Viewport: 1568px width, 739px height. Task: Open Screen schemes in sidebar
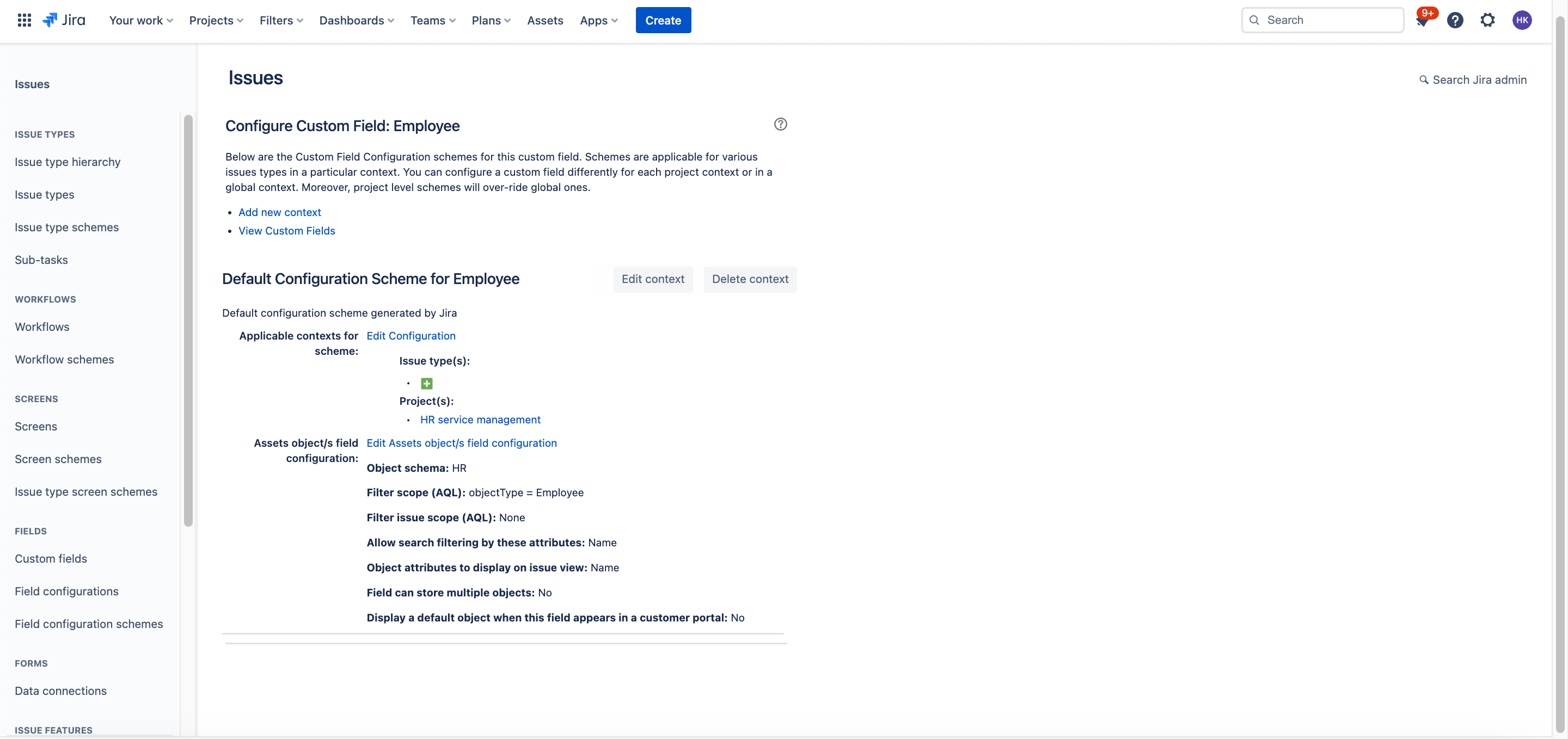(58, 459)
